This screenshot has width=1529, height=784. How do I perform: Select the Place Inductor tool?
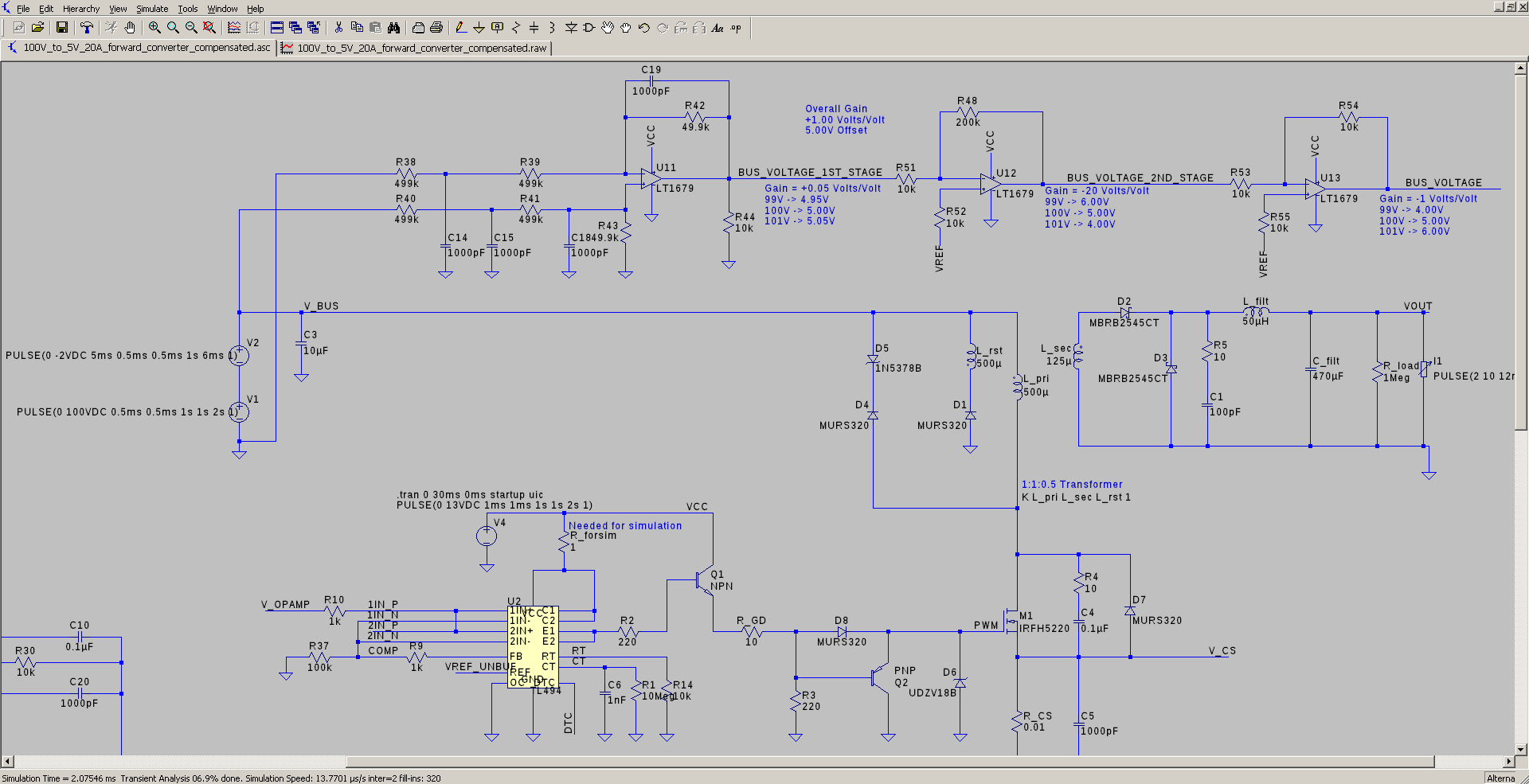coord(553,28)
